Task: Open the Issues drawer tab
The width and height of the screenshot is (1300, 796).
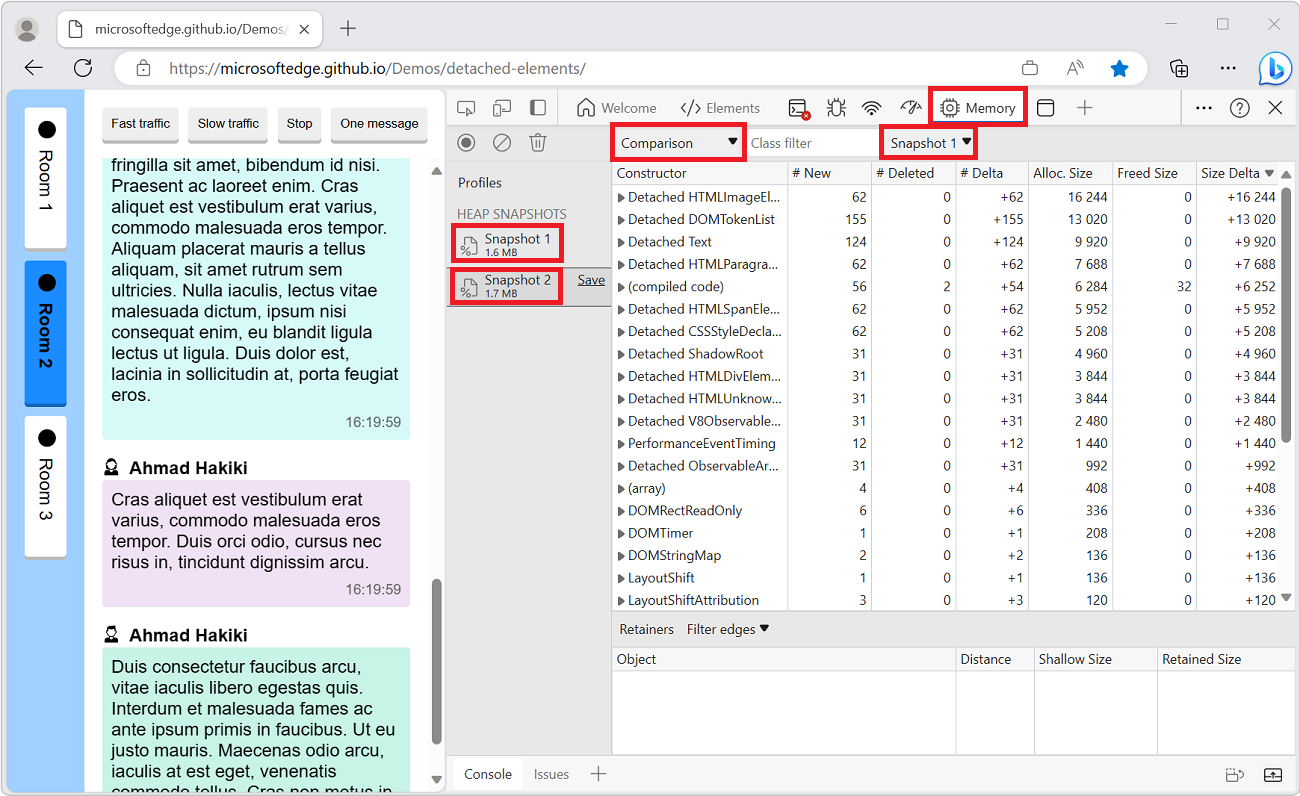Action: [551, 774]
